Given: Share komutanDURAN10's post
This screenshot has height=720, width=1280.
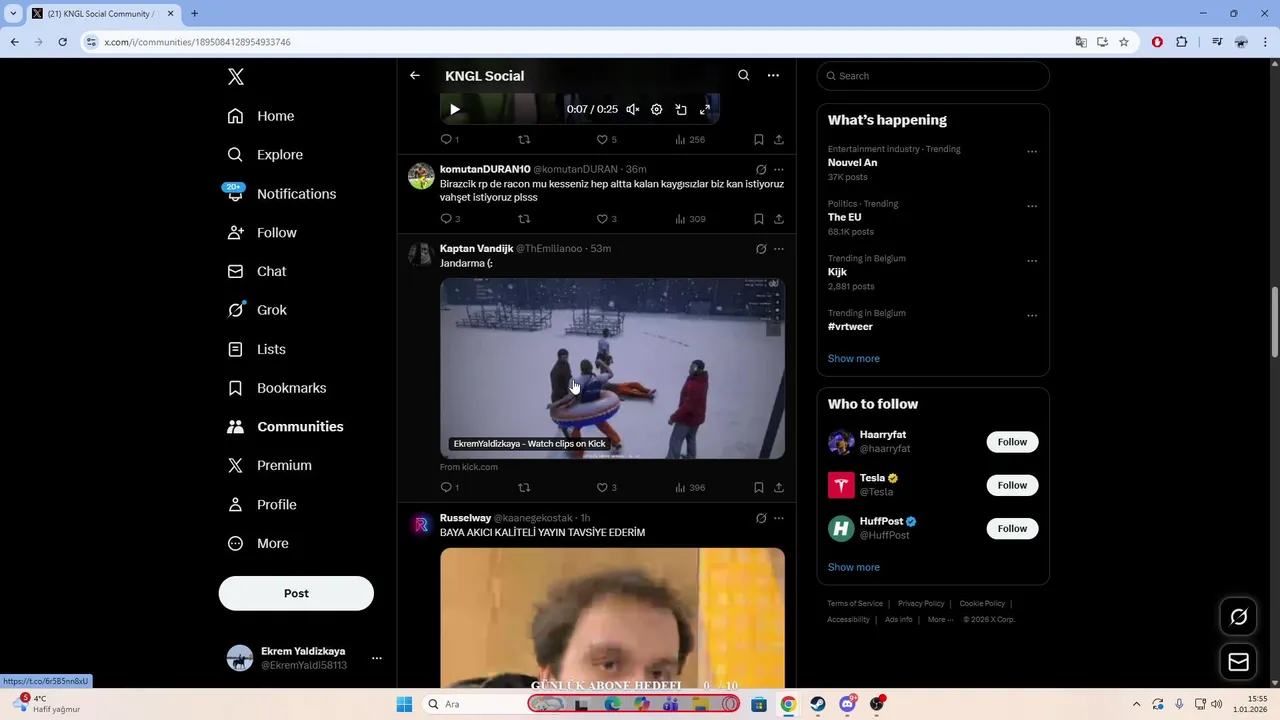Looking at the screenshot, I should tap(778, 219).
